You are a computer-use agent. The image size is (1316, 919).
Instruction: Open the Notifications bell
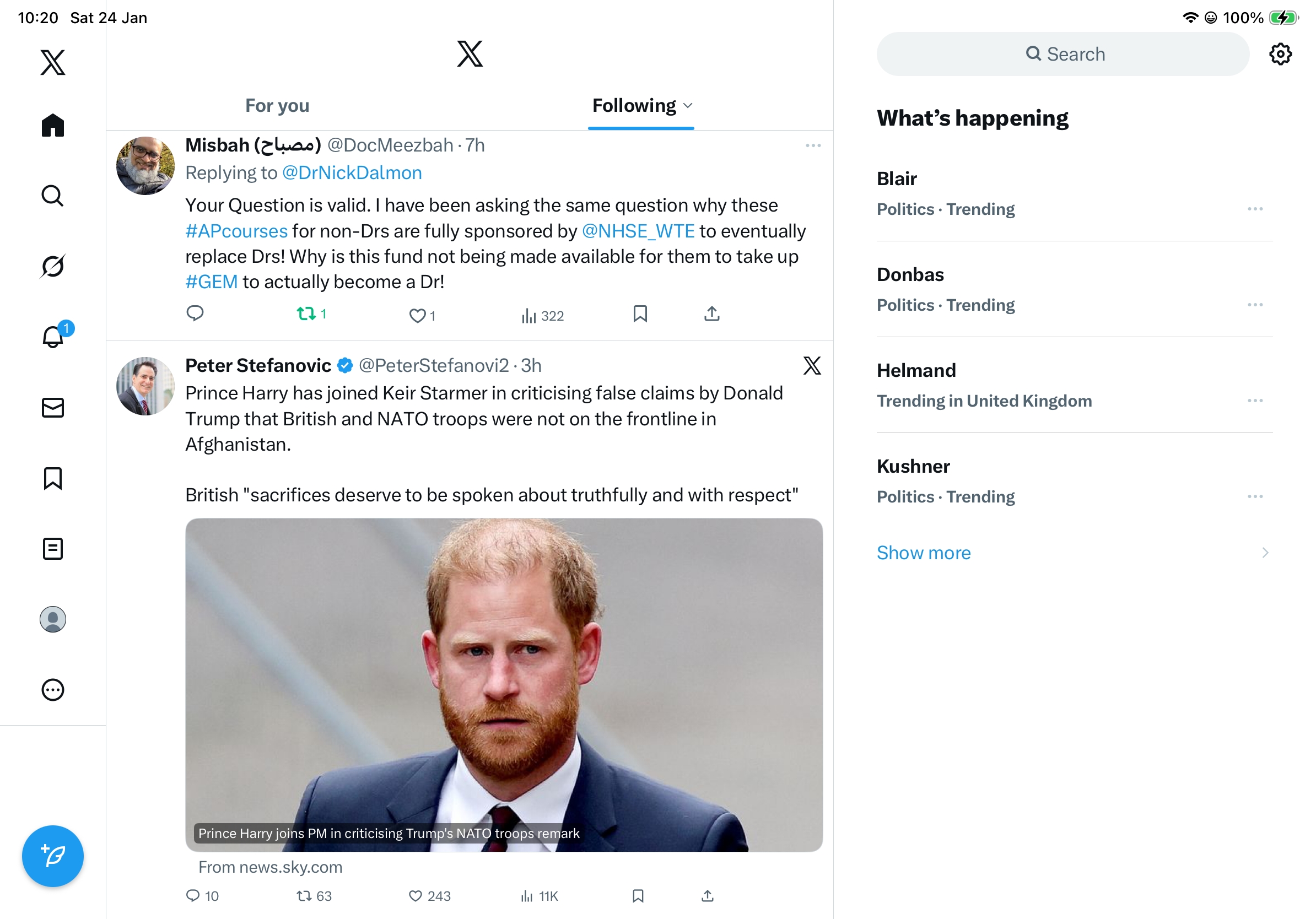click(53, 337)
